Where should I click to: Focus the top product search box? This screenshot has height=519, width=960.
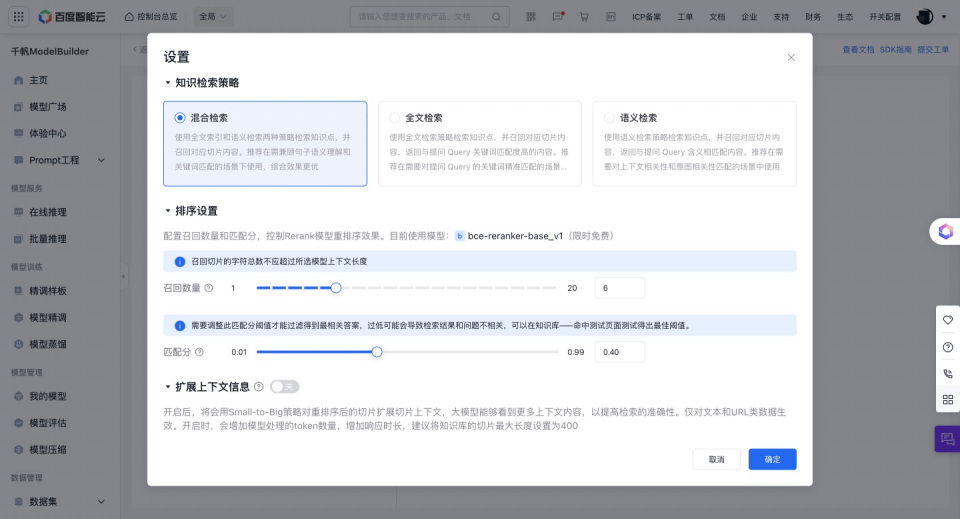(429, 17)
